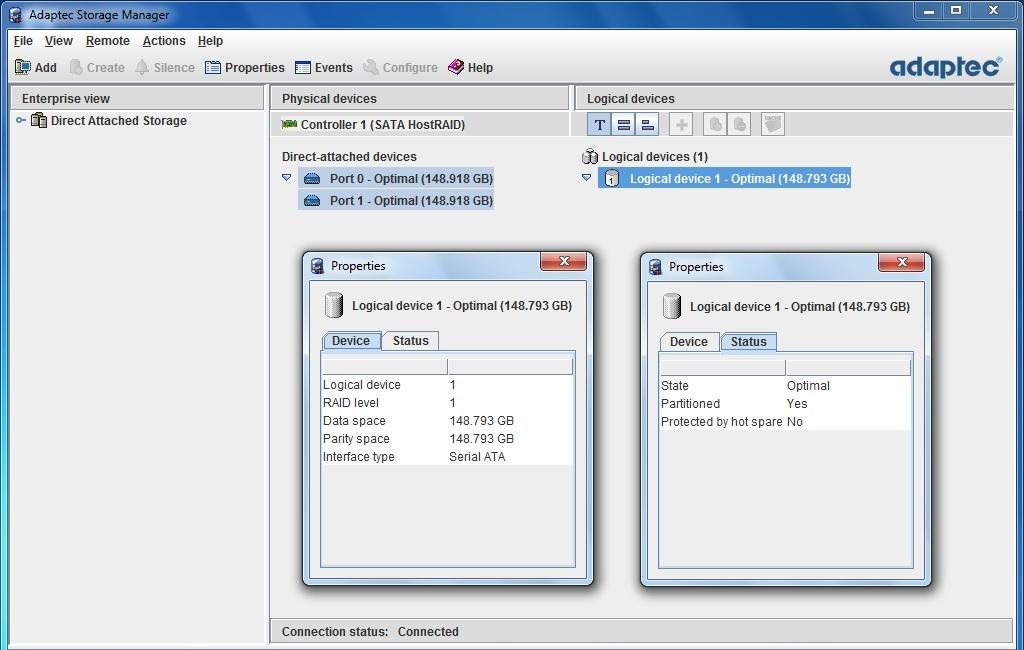Click the Port 1 disk drive icon
1024x650 pixels.
click(312, 201)
